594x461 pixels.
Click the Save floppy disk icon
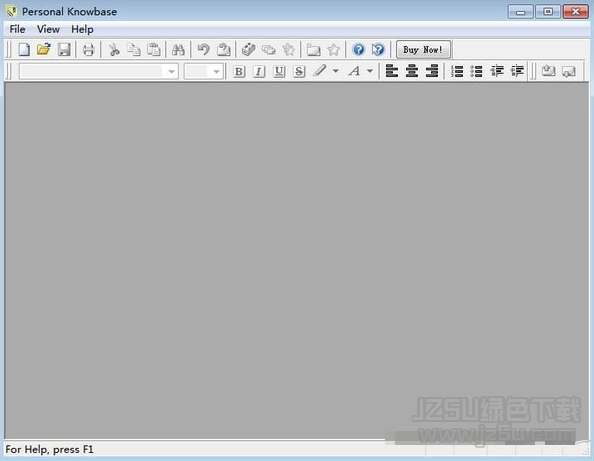(x=64, y=50)
